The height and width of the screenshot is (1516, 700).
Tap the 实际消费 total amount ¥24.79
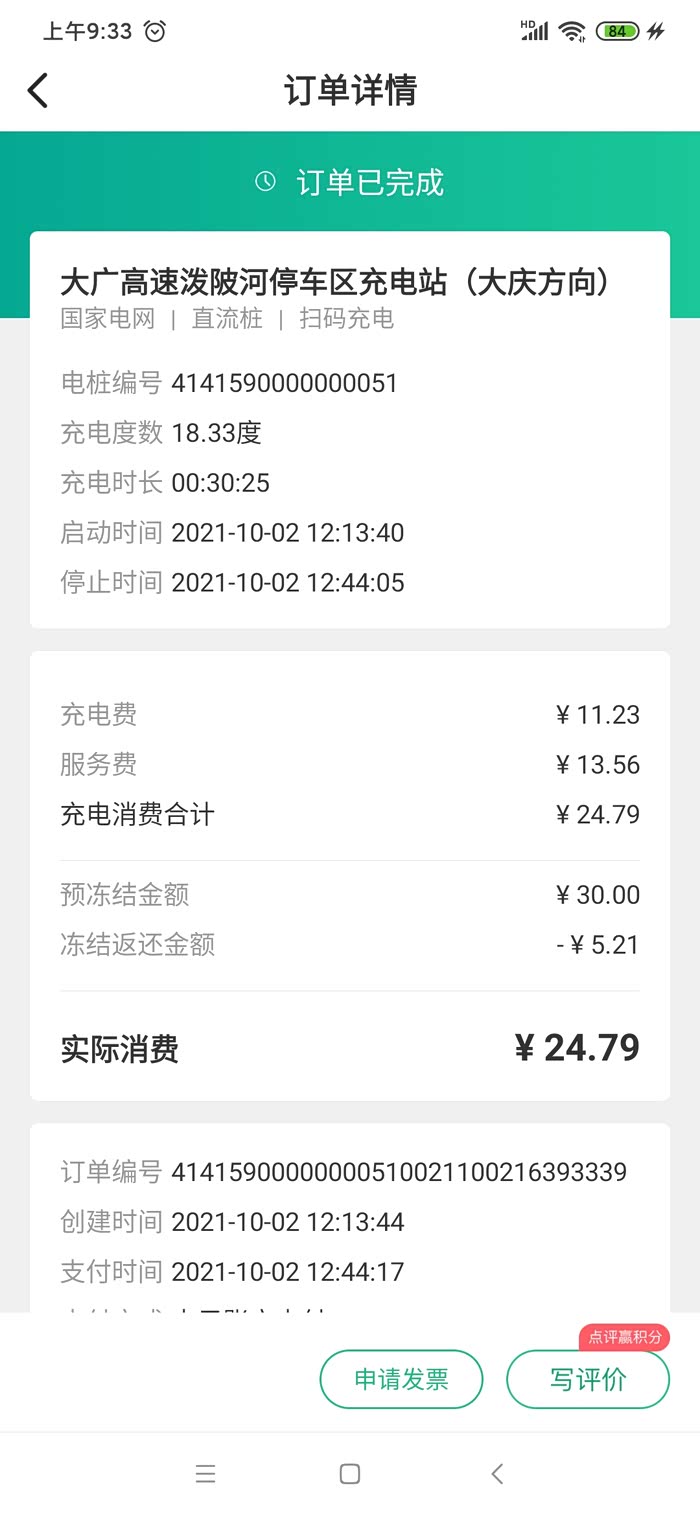pos(577,1048)
